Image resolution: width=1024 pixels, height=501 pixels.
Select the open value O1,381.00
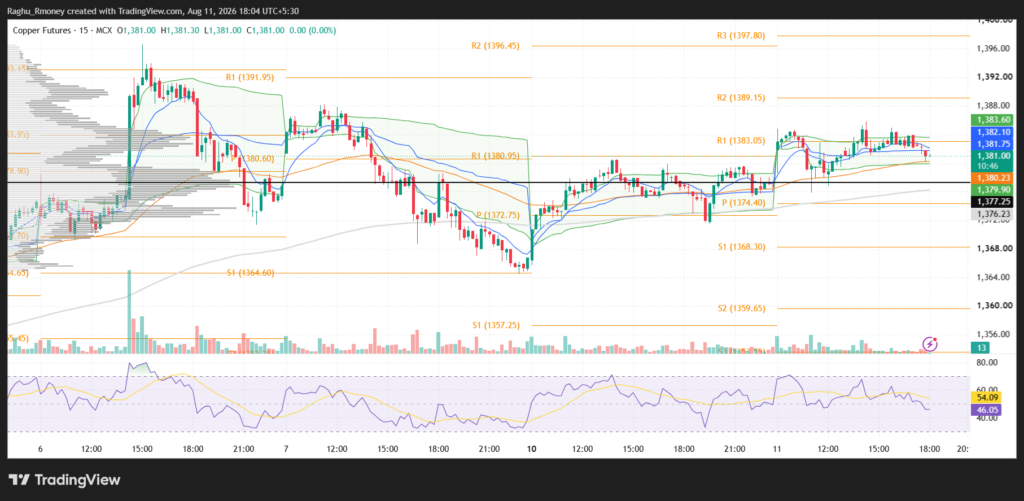(138, 31)
